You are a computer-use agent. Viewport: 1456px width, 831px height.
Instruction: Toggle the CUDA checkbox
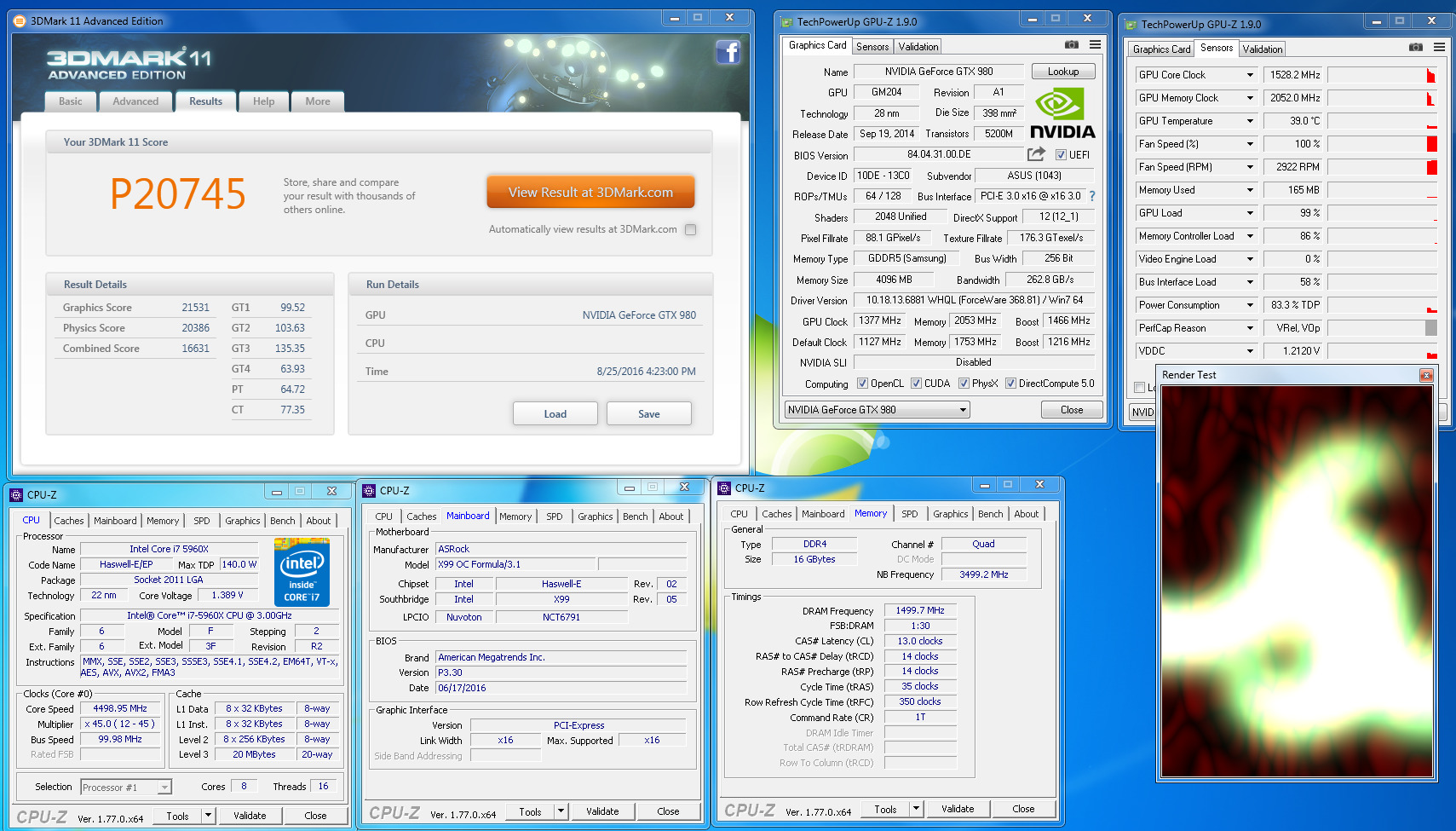tap(916, 384)
